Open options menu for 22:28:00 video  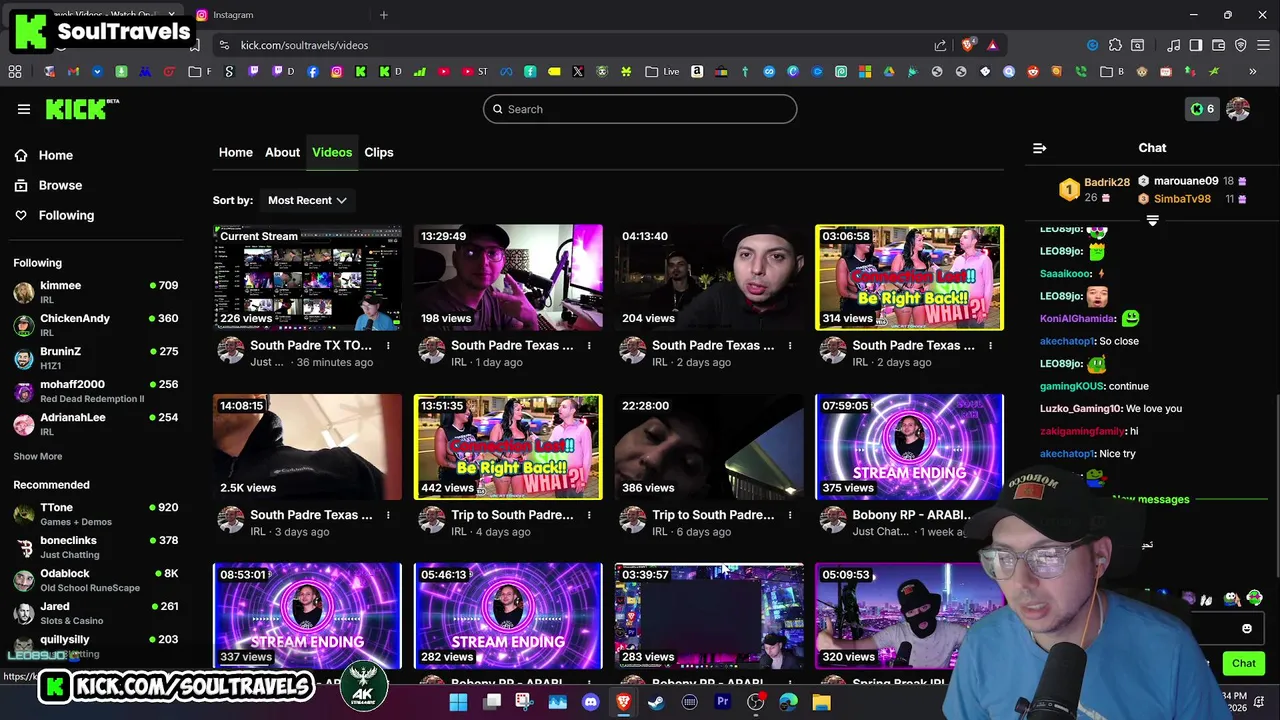coord(790,516)
